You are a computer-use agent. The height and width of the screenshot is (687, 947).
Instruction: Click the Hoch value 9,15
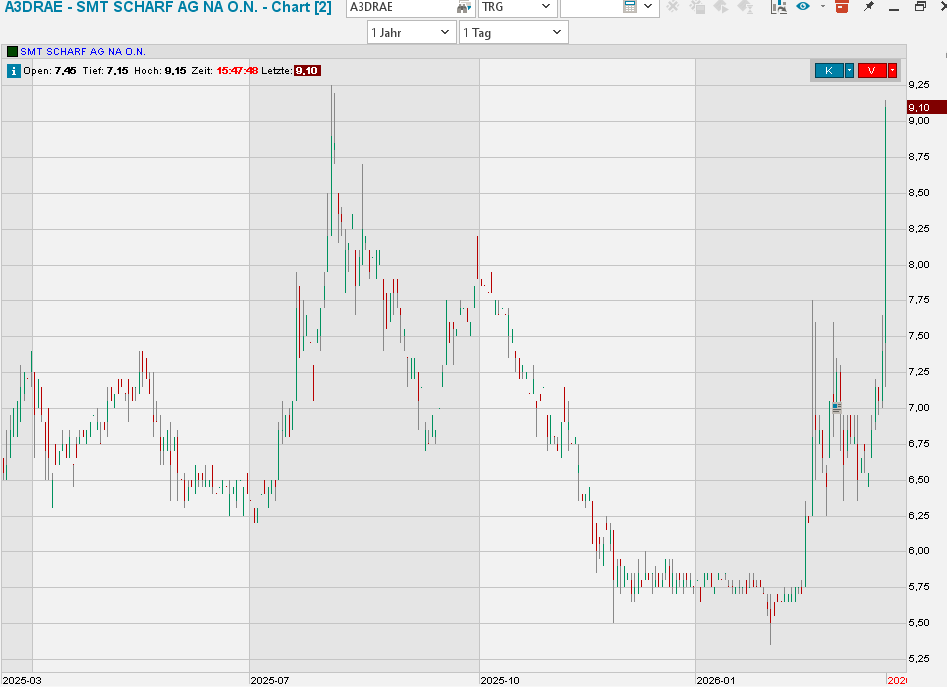tap(175, 71)
